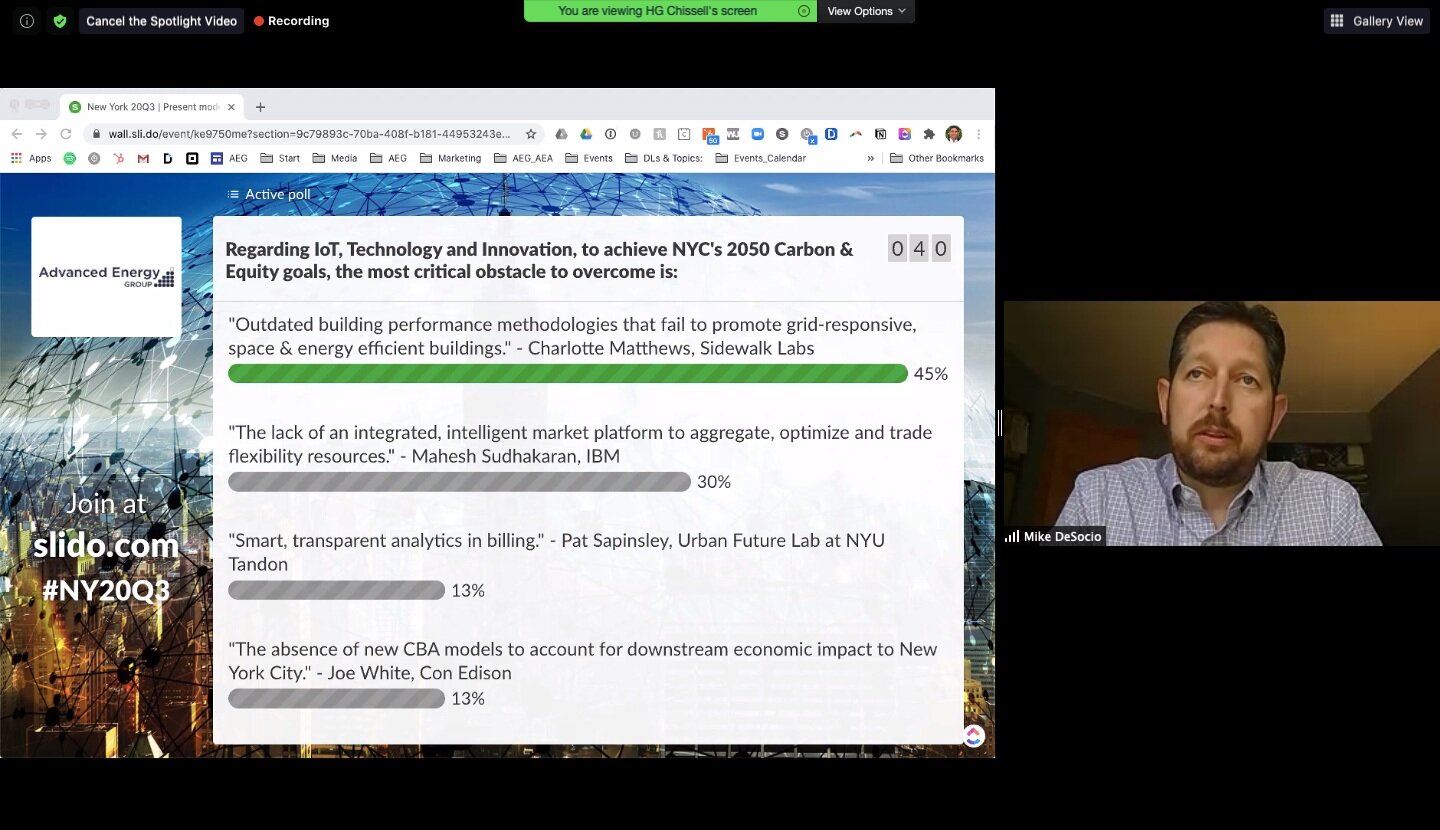
Task: Expand the DLs & Topics folder
Action: pyautogui.click(x=664, y=158)
